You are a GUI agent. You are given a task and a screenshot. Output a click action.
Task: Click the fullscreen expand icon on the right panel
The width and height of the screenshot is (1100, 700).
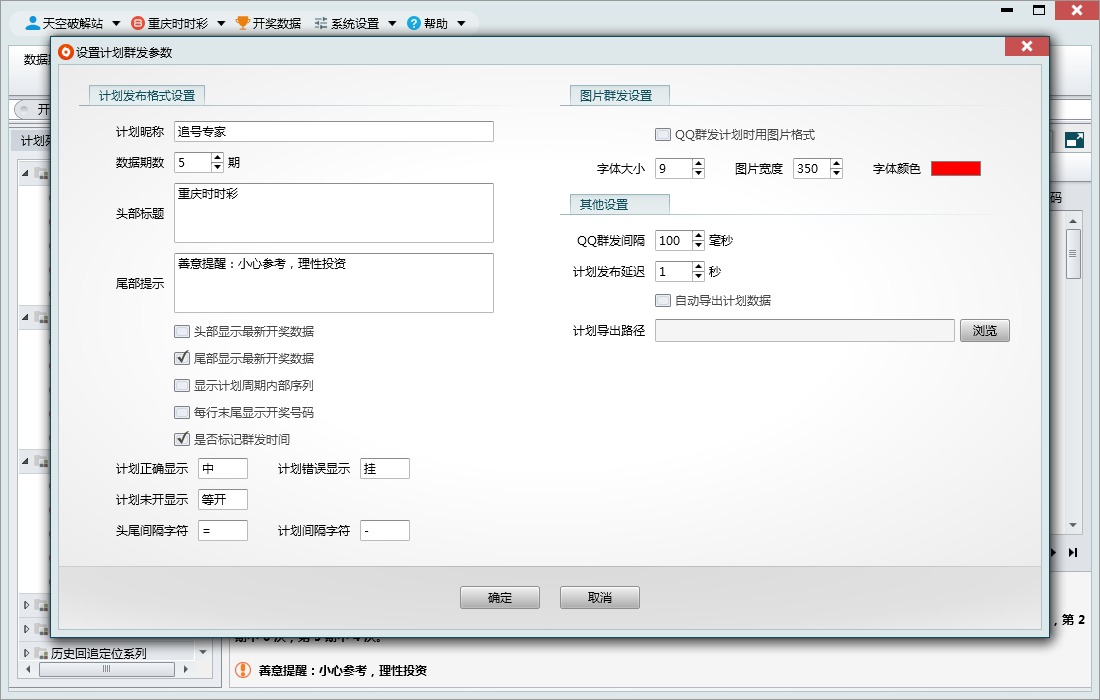[x=1072, y=140]
